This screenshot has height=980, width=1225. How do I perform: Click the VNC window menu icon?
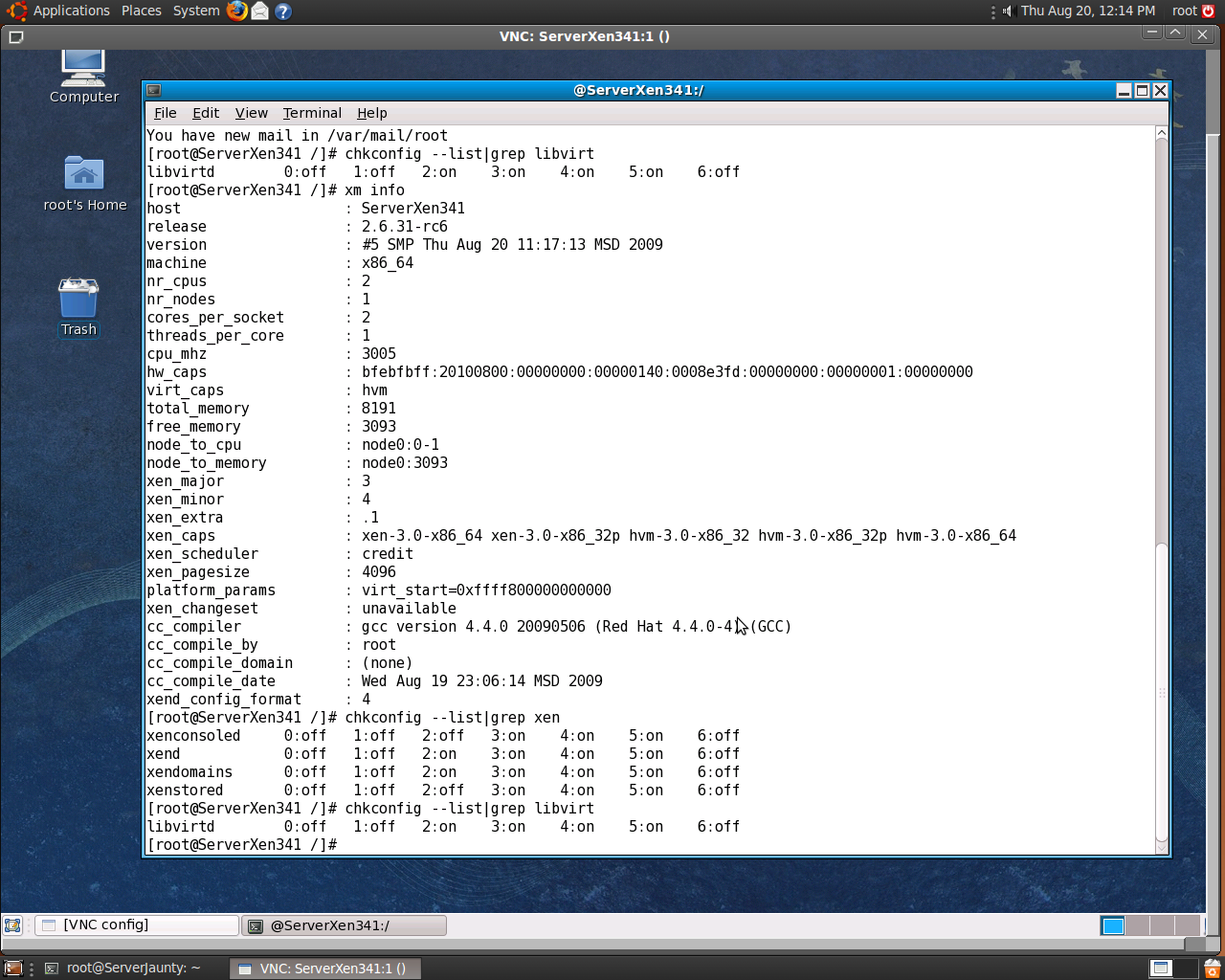(x=15, y=36)
